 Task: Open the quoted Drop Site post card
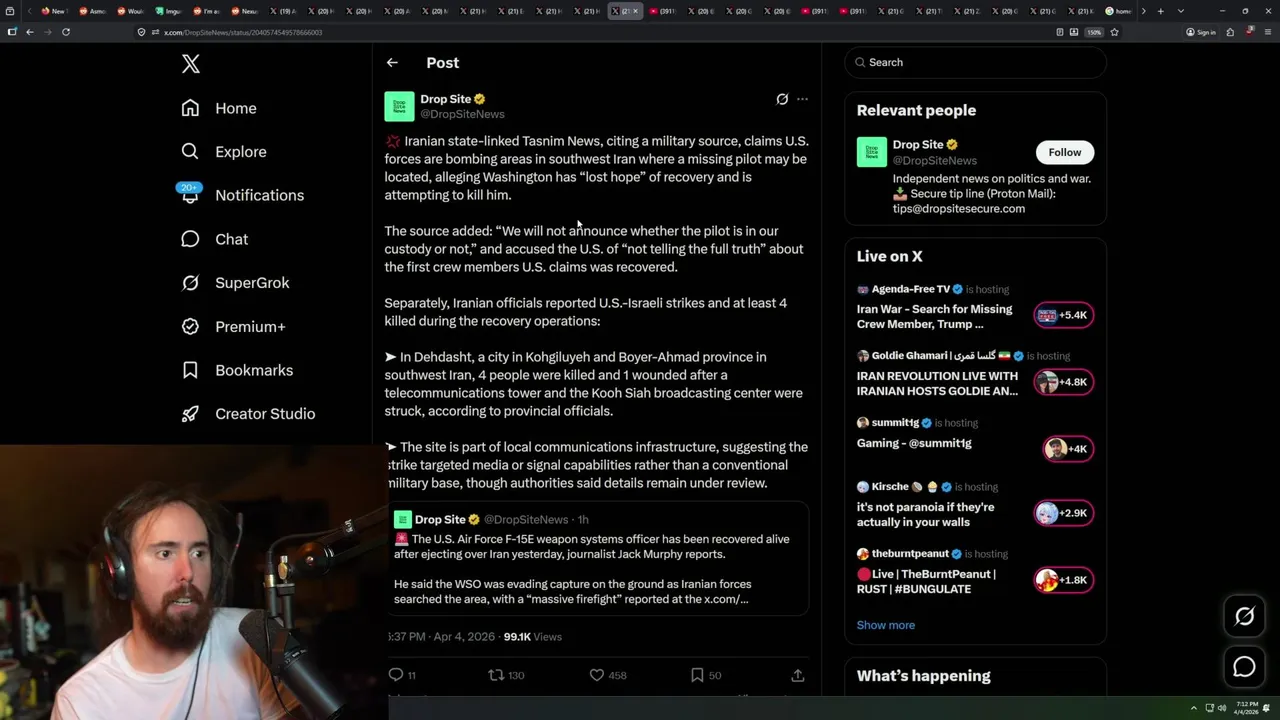(x=598, y=558)
